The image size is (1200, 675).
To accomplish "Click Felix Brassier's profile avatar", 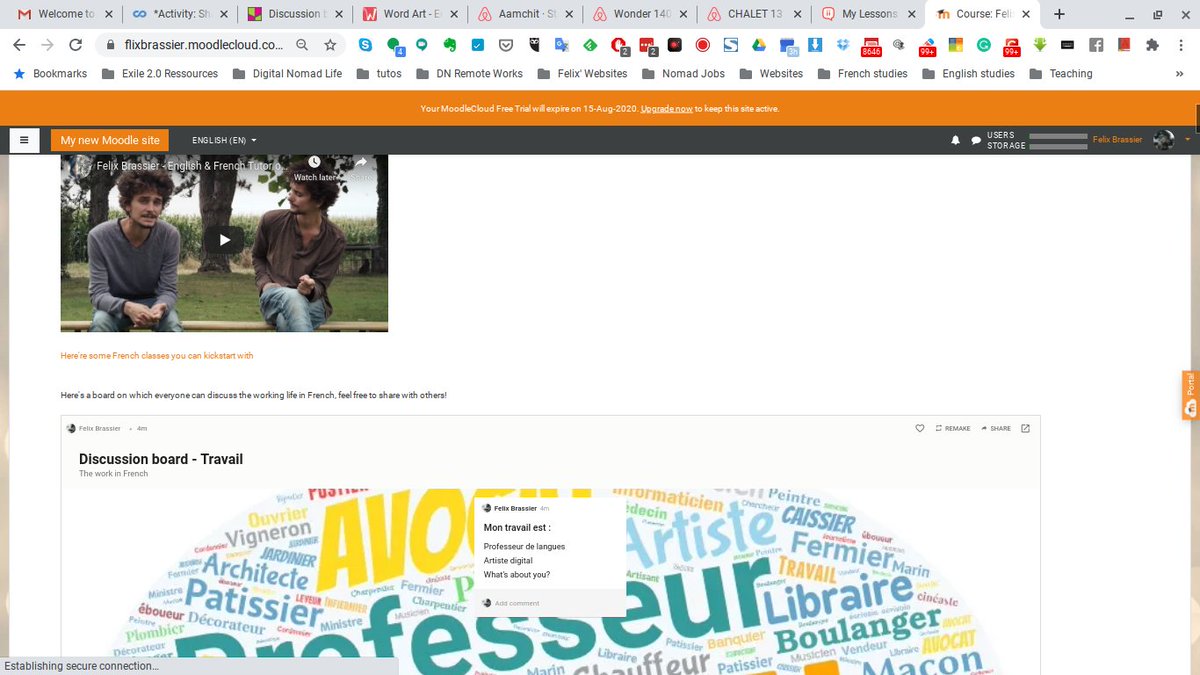I will point(1163,140).
